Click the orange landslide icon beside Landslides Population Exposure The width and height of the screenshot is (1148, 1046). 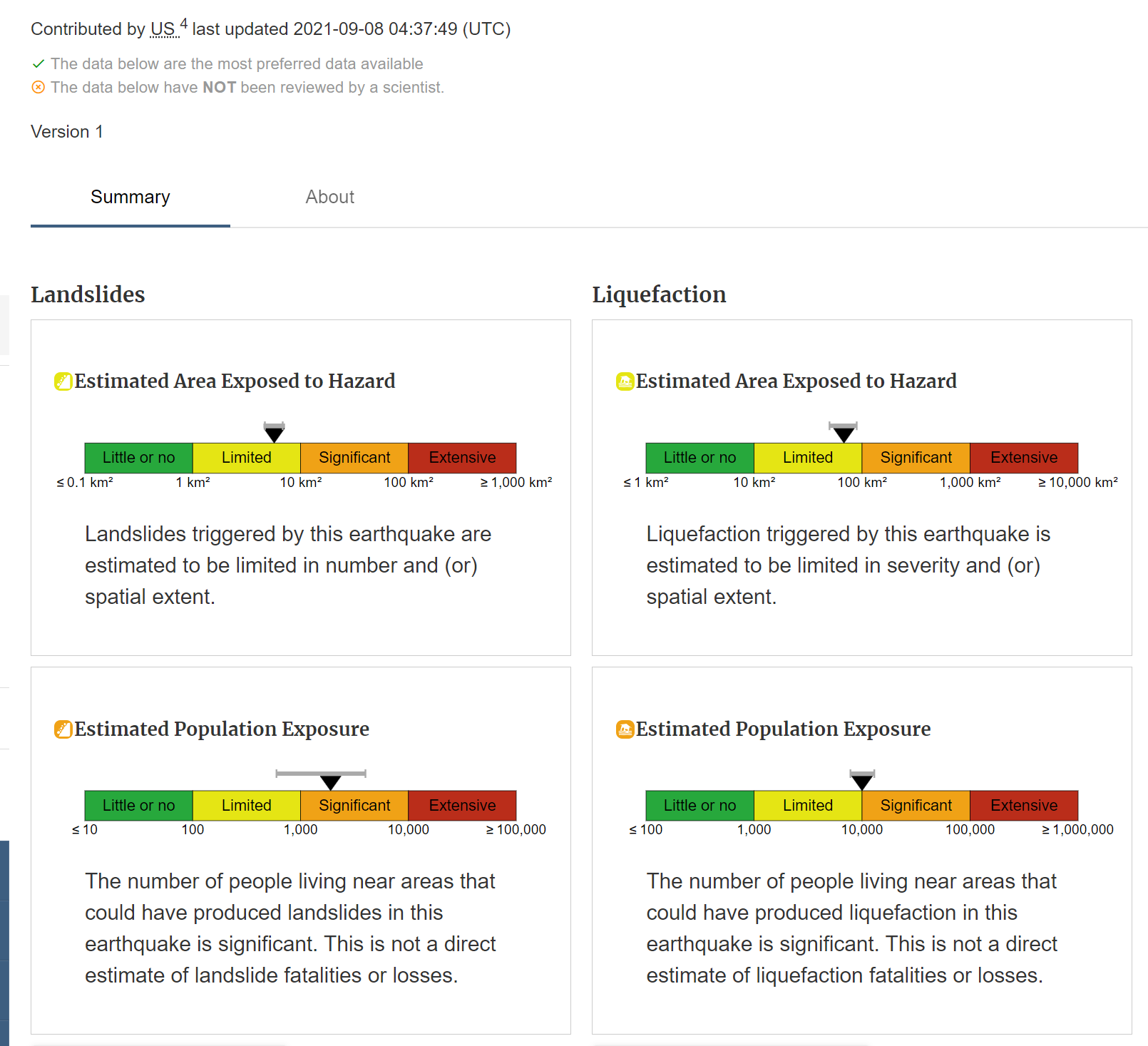63,729
